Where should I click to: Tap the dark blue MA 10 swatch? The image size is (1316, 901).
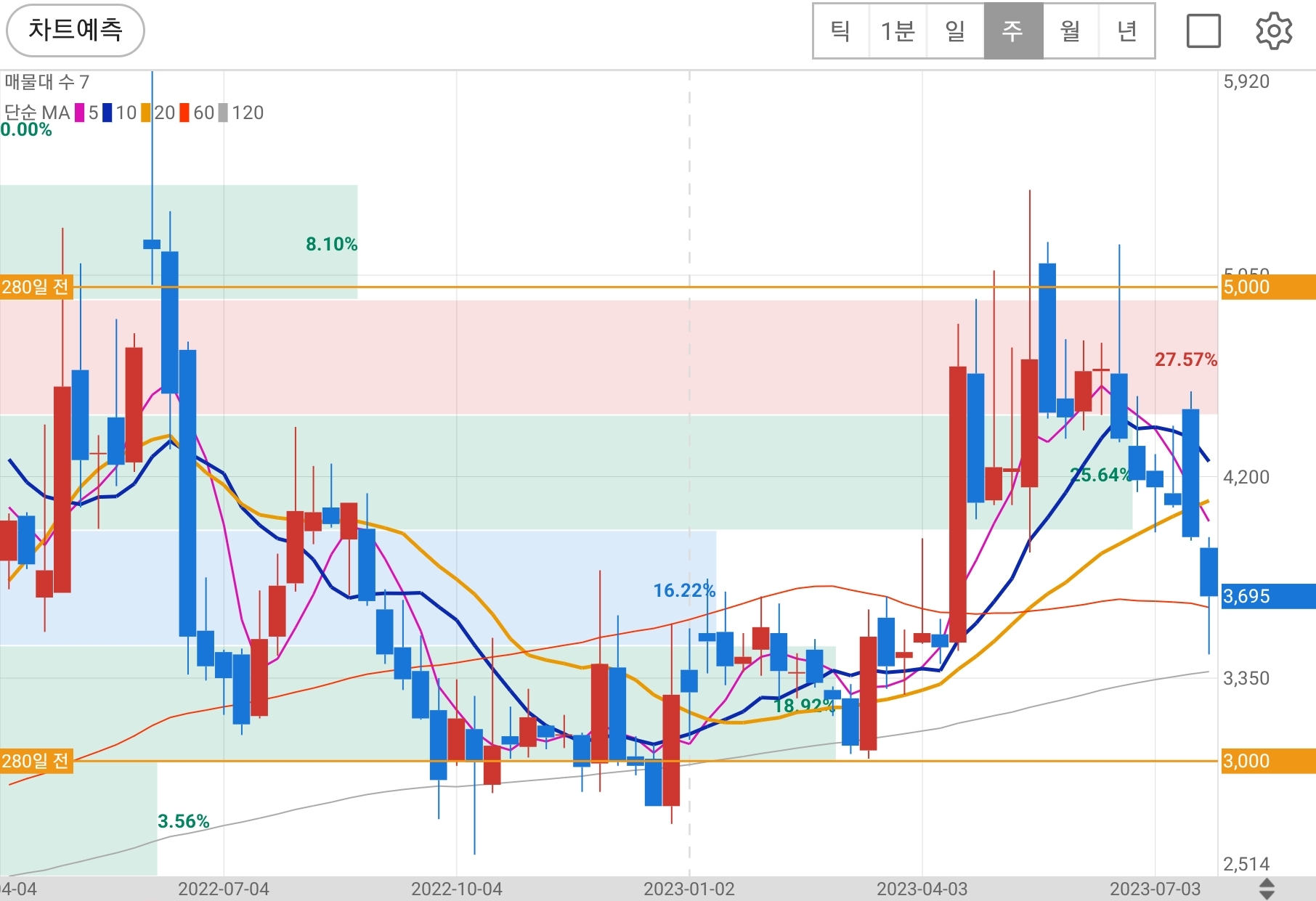click(107, 113)
